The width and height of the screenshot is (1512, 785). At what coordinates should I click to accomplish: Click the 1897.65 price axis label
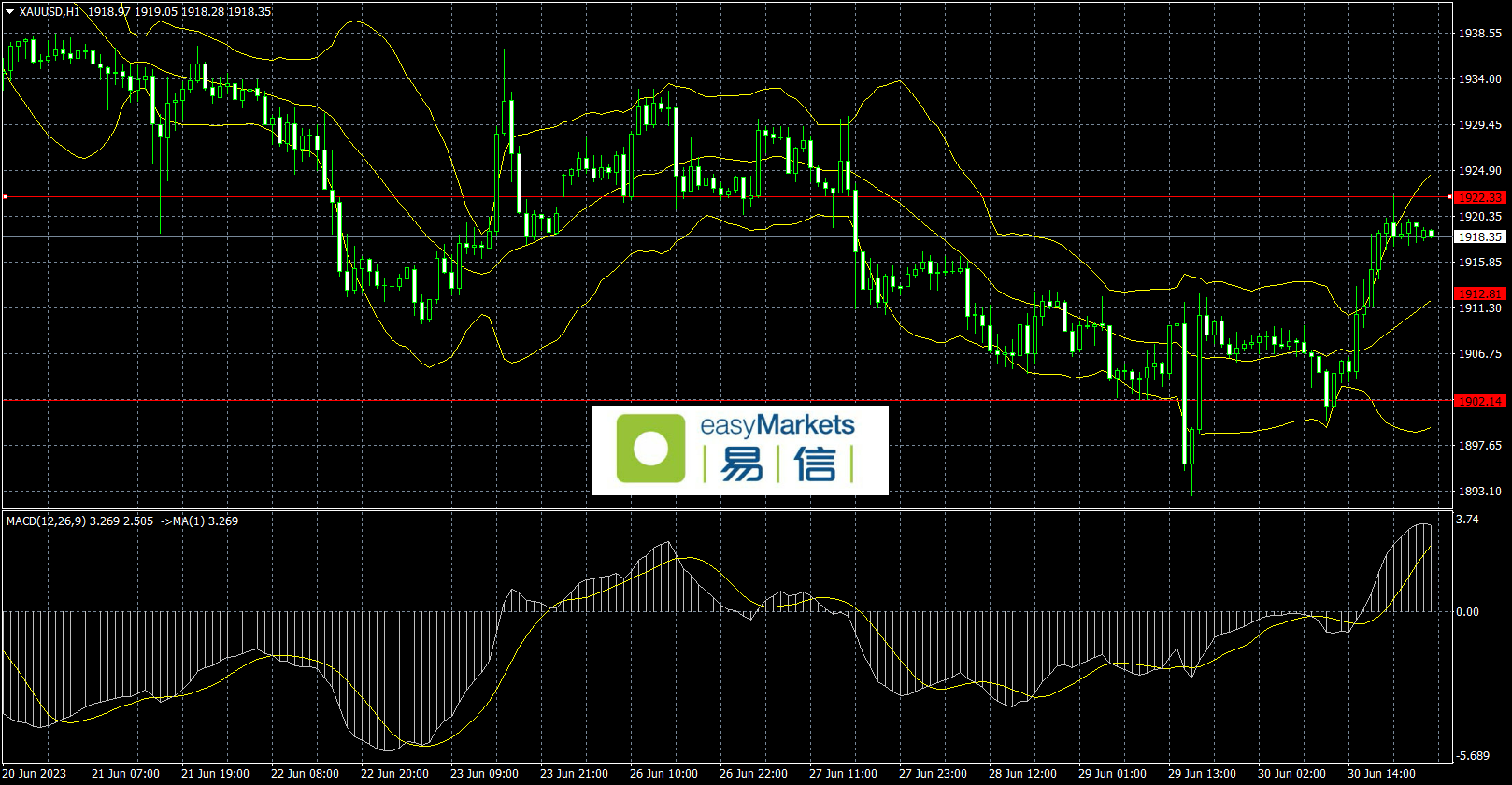1480,446
